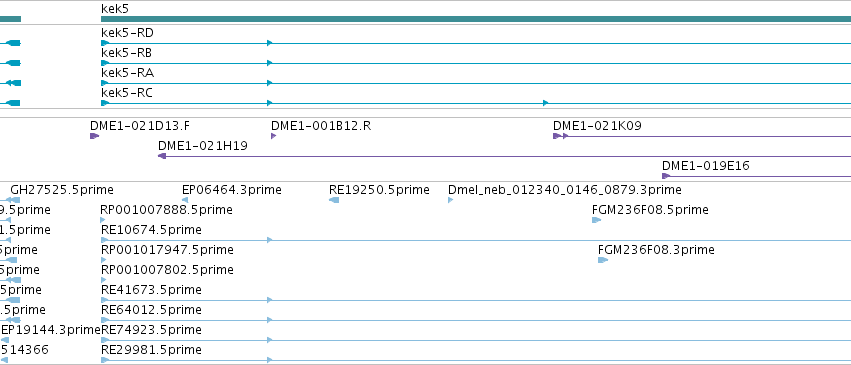The height and width of the screenshot is (365, 851).
Task: Click the FGM236F08.5prime EST arrow
Action: click(x=596, y=220)
